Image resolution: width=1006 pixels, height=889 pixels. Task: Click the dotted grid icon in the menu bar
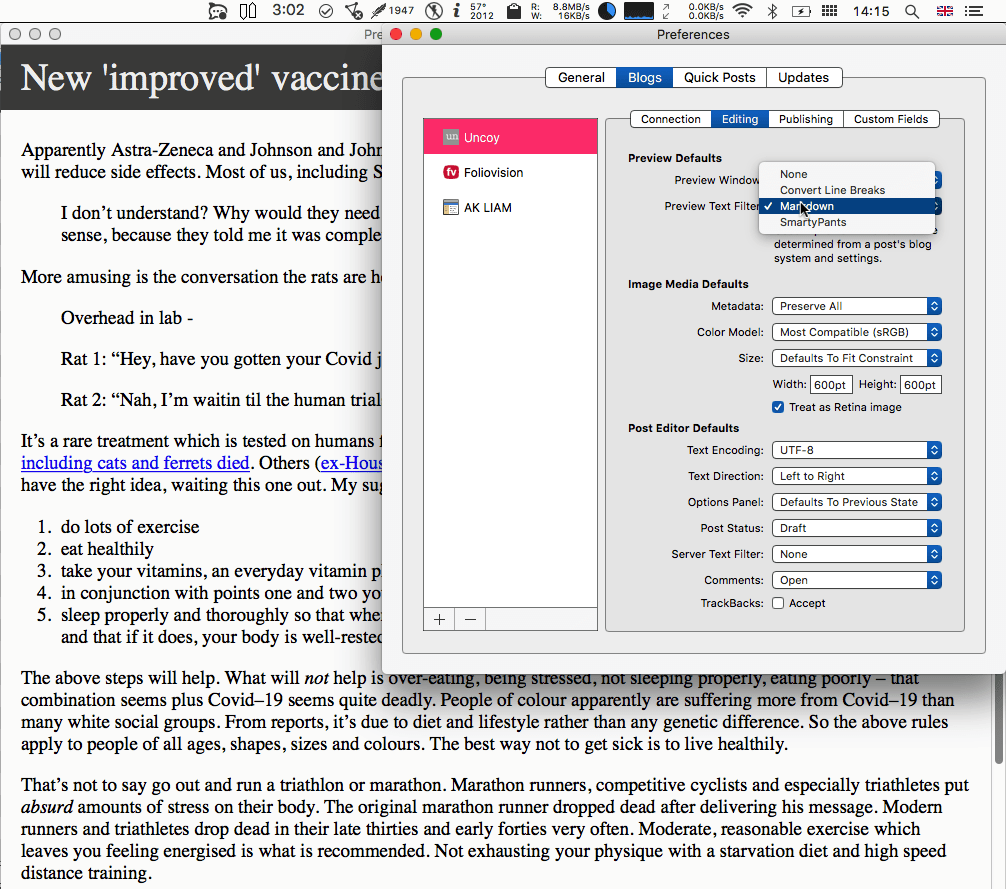pos(830,11)
